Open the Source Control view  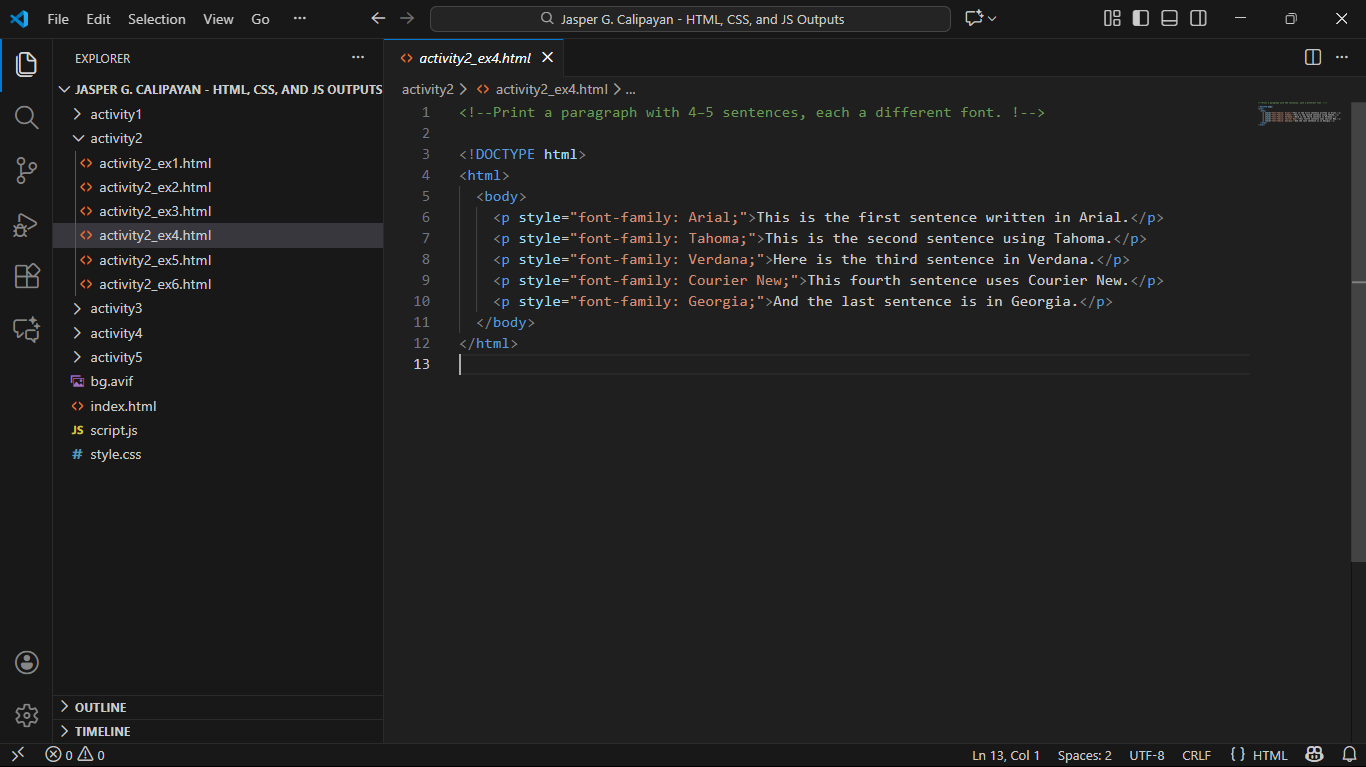pos(27,171)
